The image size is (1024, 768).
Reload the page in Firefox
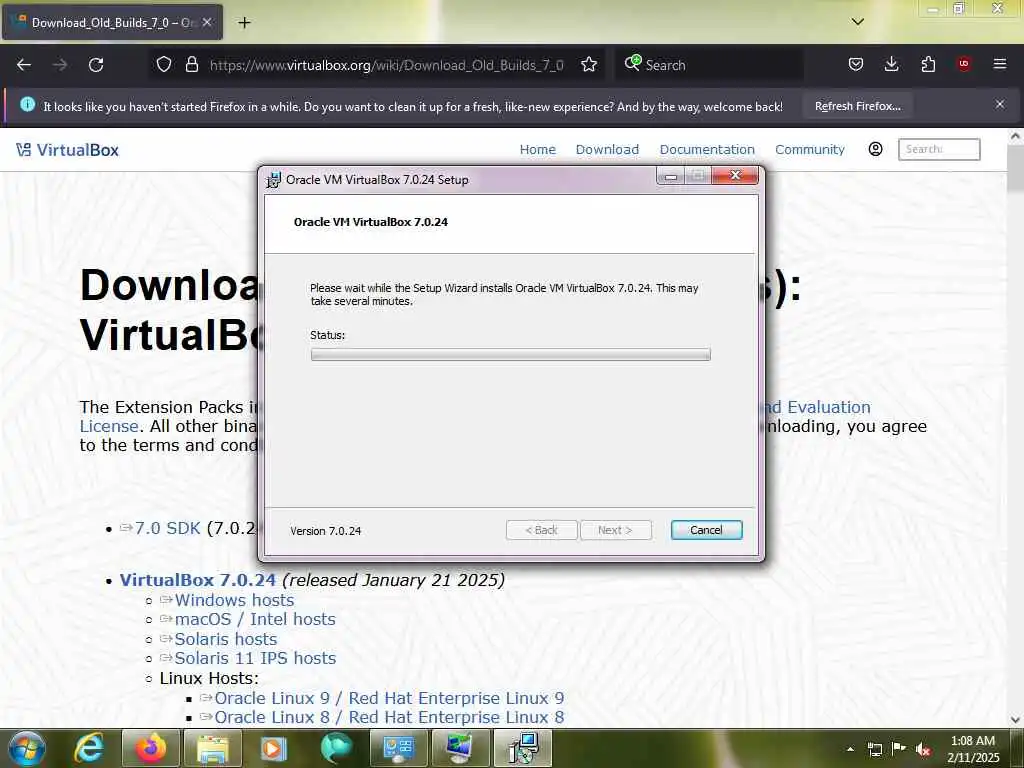96,65
